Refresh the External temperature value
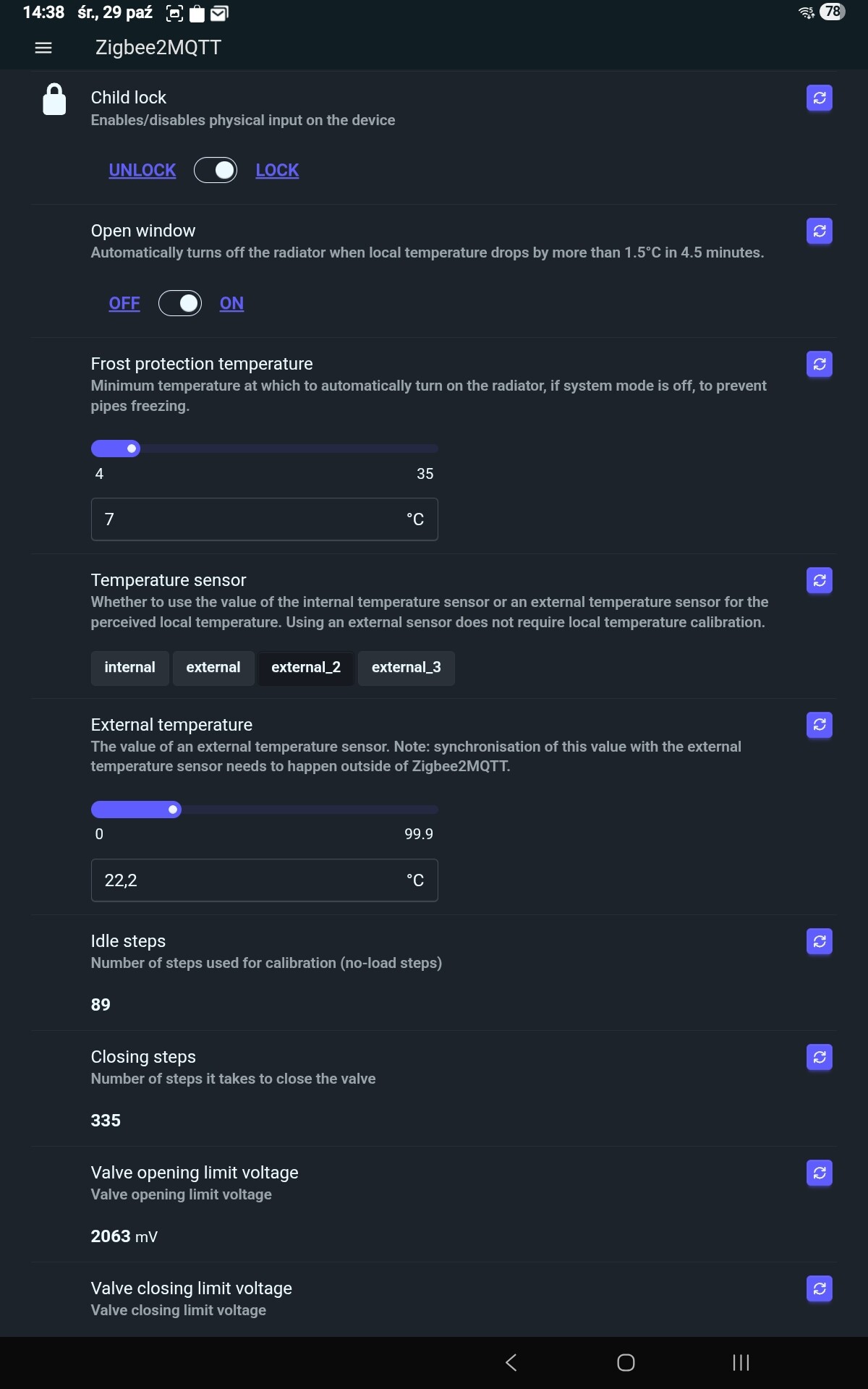The height and width of the screenshot is (1389, 868). [x=819, y=725]
